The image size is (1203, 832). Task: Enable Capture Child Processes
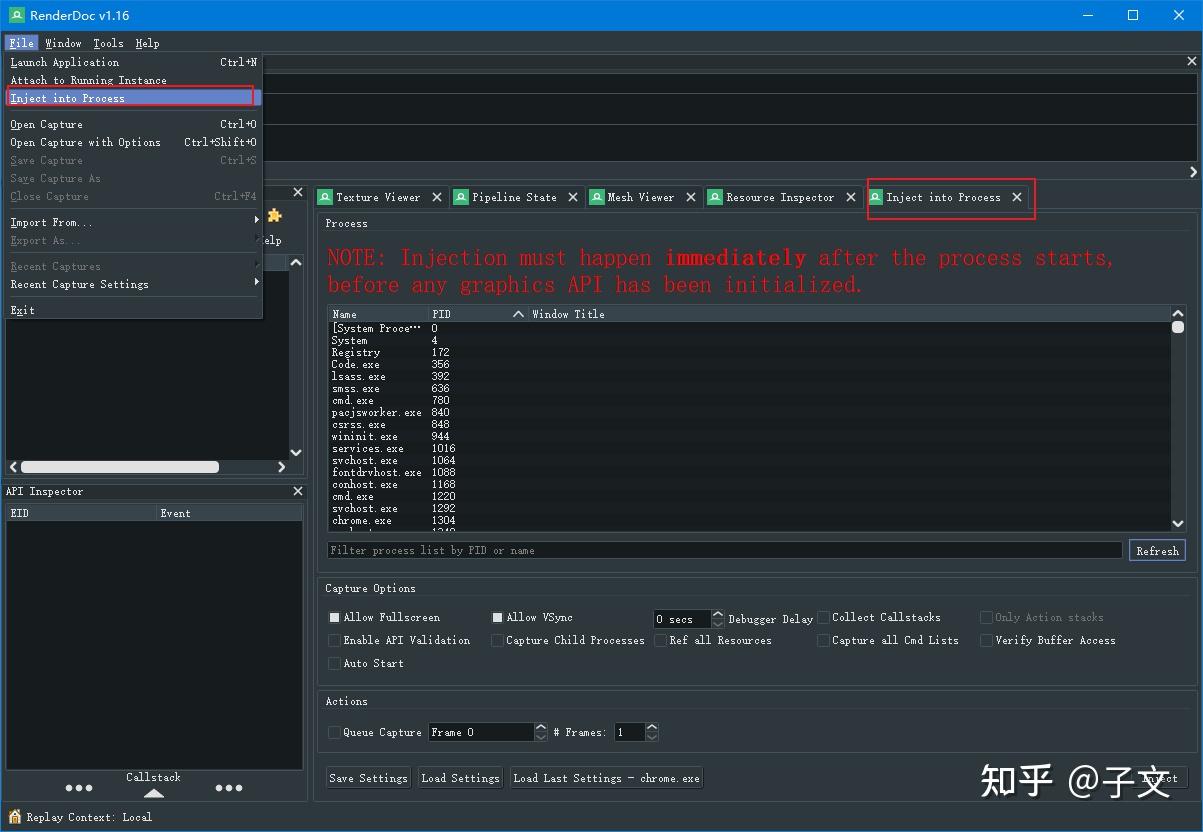tap(497, 640)
